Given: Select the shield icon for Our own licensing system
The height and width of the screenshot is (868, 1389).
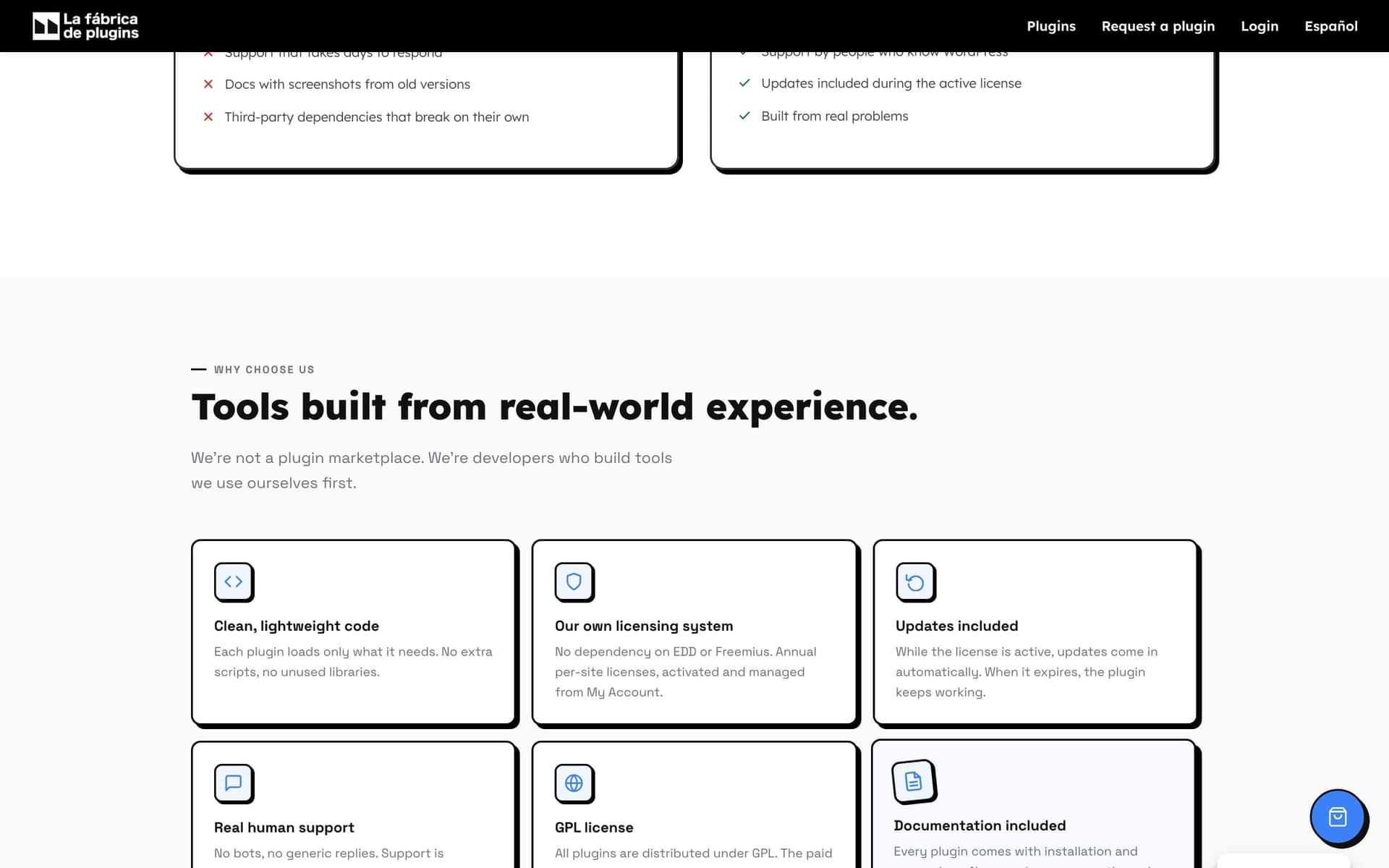Looking at the screenshot, I should tap(574, 582).
